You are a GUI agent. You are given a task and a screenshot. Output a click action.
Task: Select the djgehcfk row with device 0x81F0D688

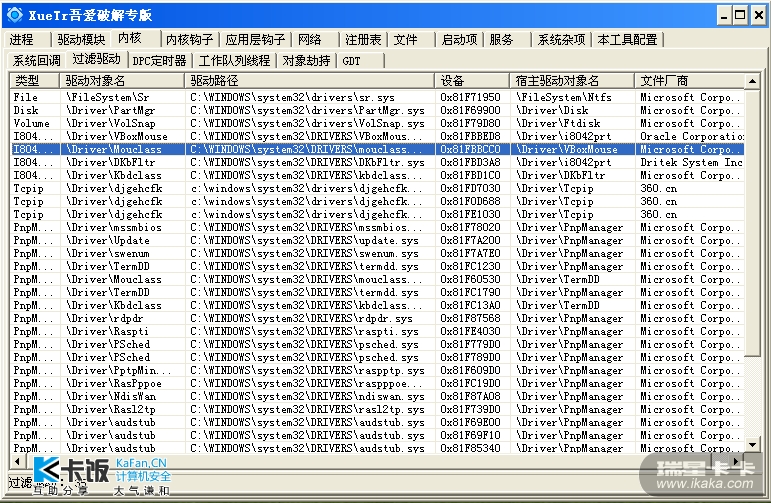click(x=377, y=201)
